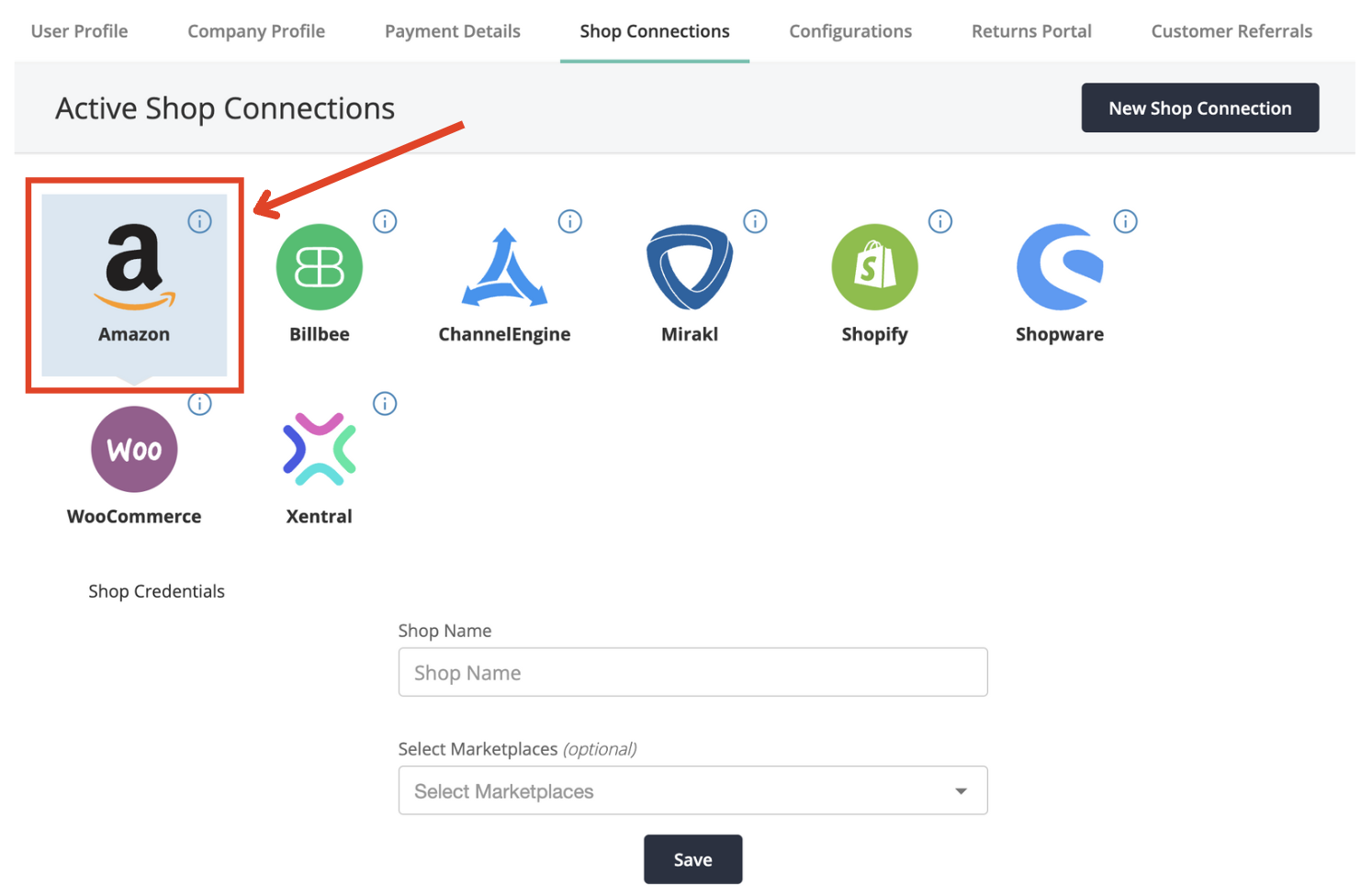The image size is (1372, 896).
Task: Select the Billbee shop connection logo
Action: coord(320,267)
